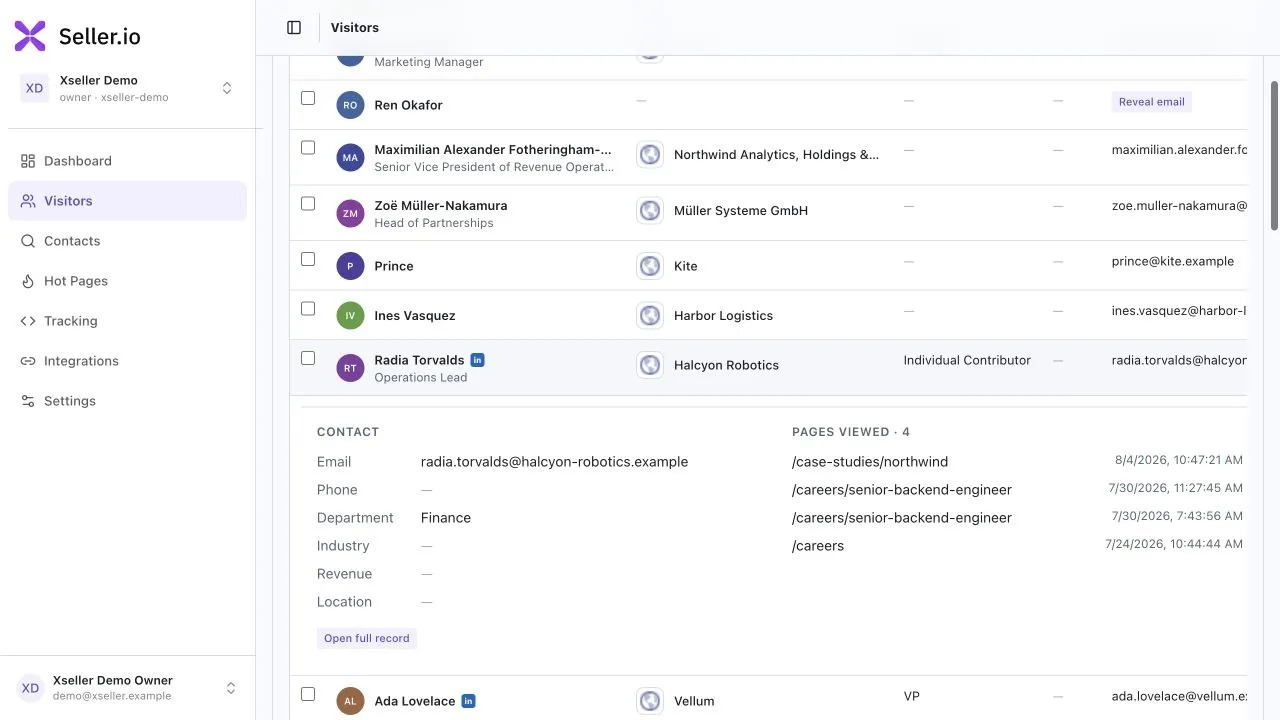The width and height of the screenshot is (1280, 720).
Task: Select the Ren Okafor row checkbox
Action: tap(308, 98)
